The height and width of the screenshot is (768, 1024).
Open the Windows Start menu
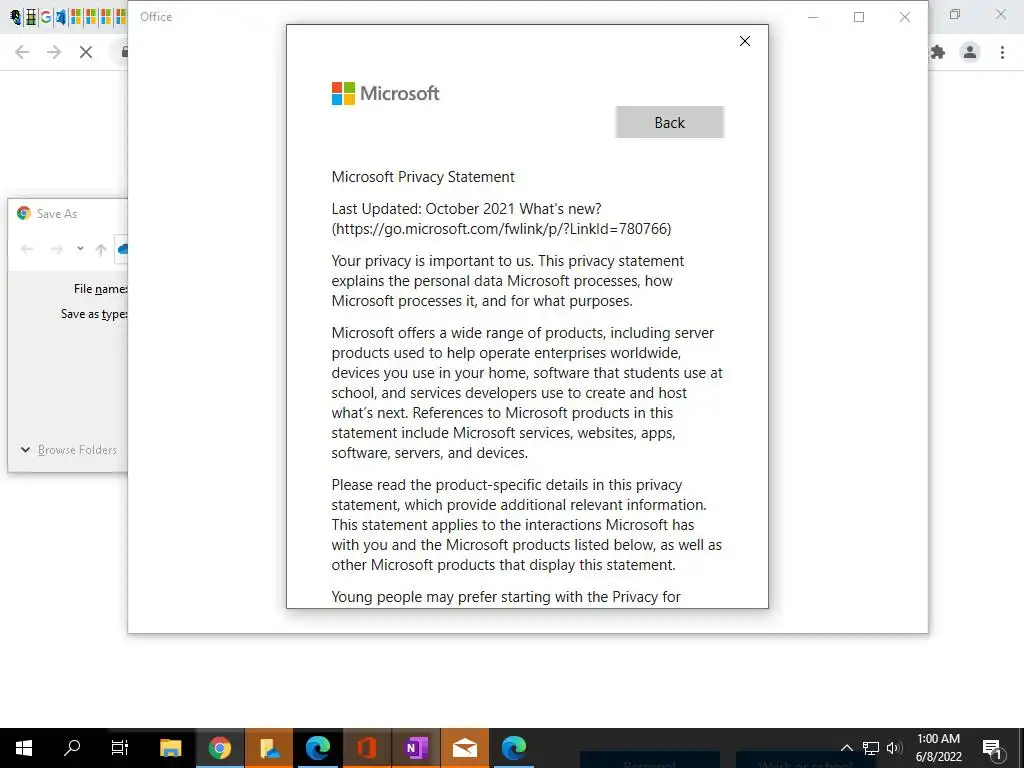coord(24,748)
